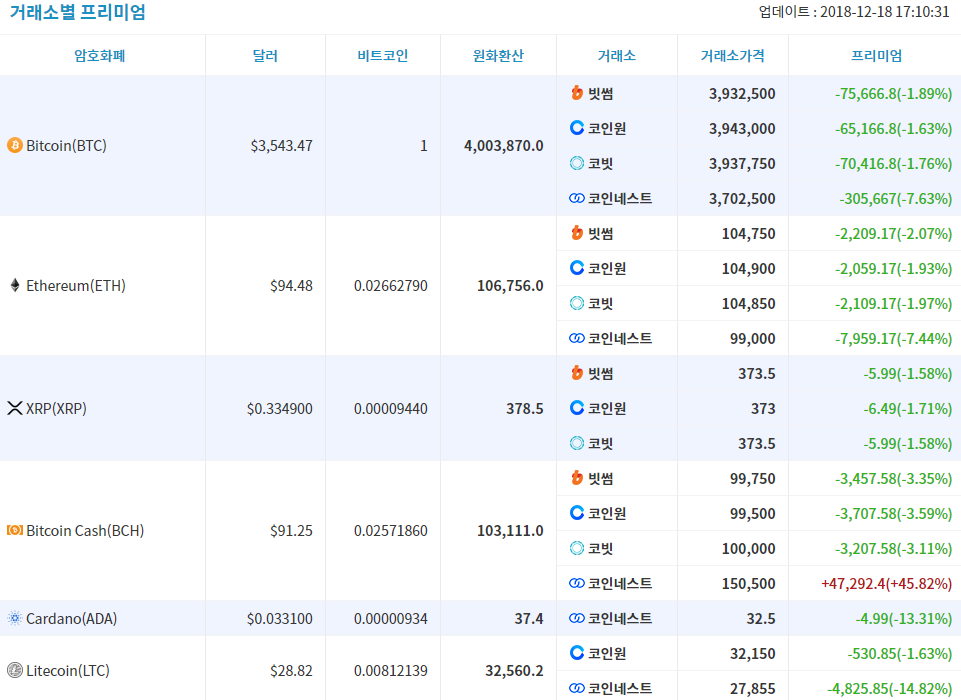Click the Ethereum diamond icon

[x=15, y=285]
